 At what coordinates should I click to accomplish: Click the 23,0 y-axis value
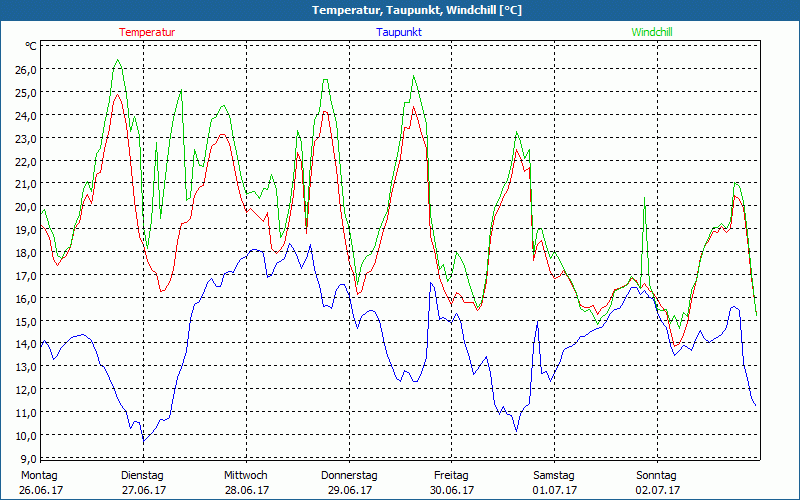click(x=25, y=138)
